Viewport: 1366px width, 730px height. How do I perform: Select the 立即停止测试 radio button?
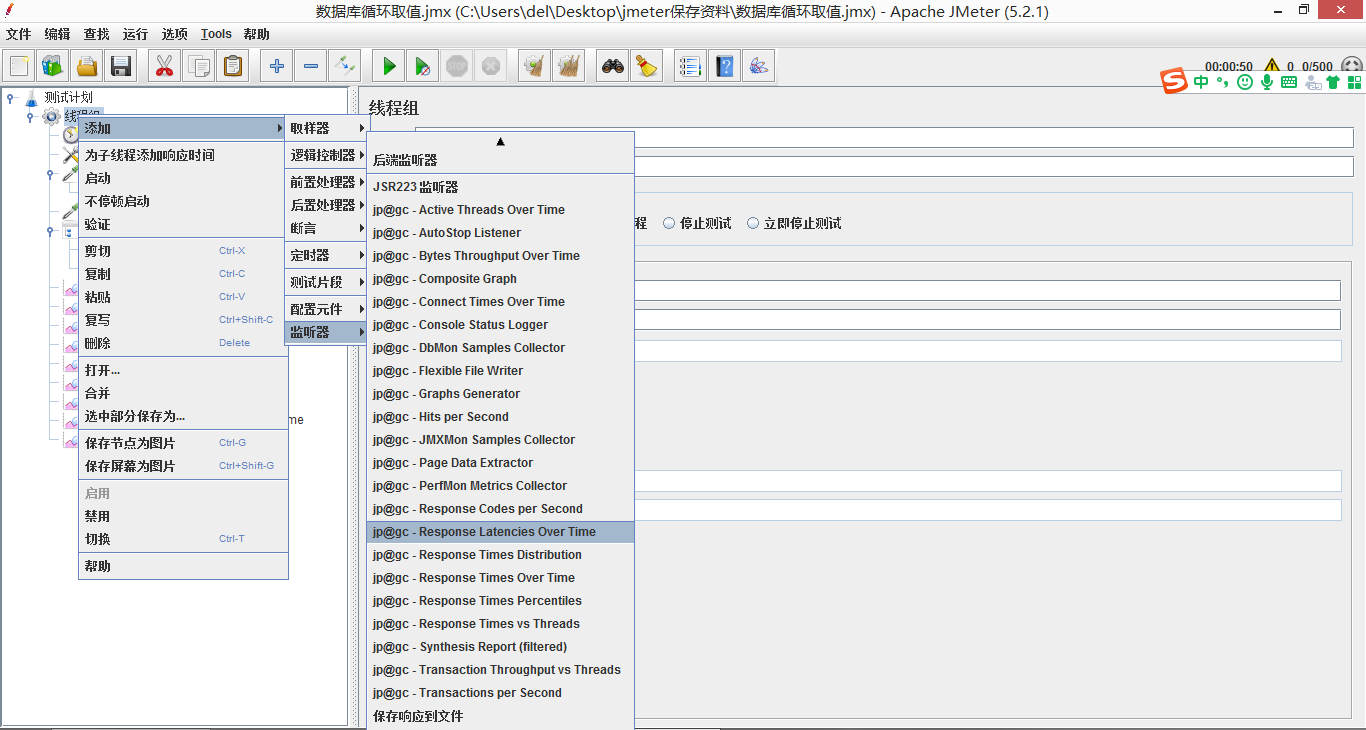753,223
